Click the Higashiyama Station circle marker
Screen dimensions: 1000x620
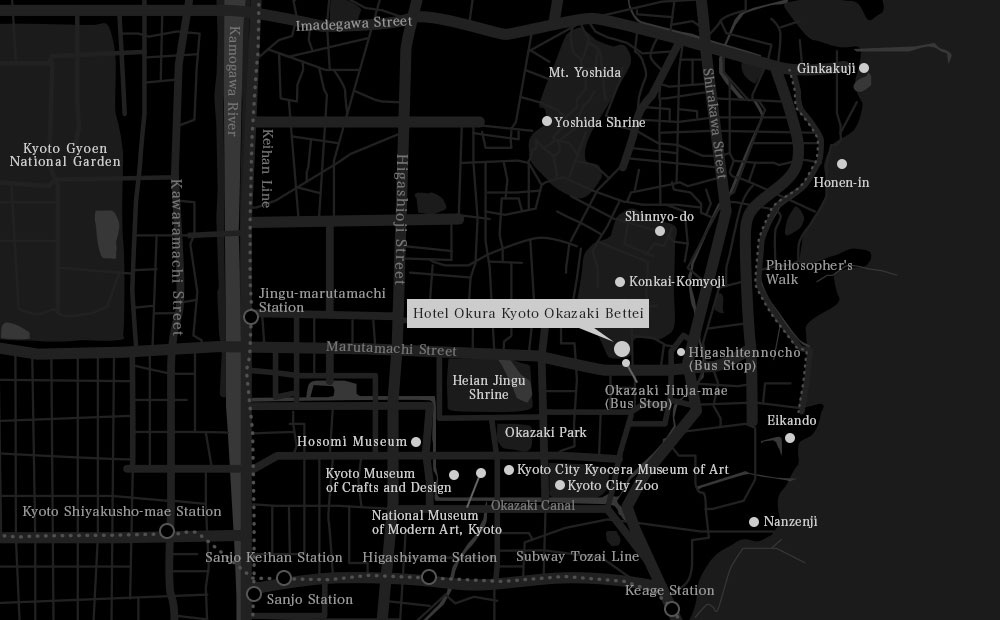(x=429, y=577)
